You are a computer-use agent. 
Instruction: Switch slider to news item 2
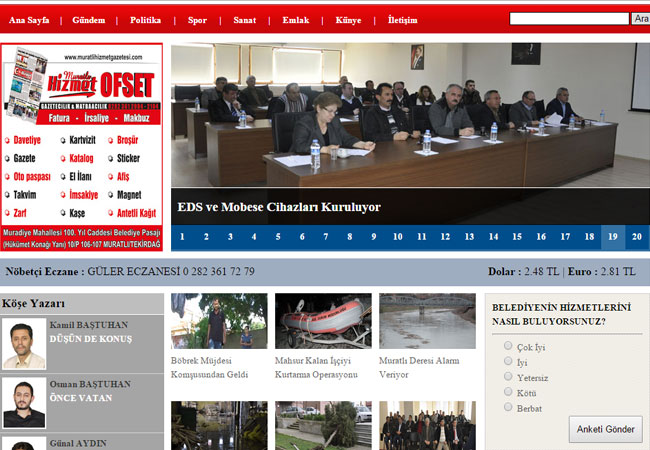(206, 237)
